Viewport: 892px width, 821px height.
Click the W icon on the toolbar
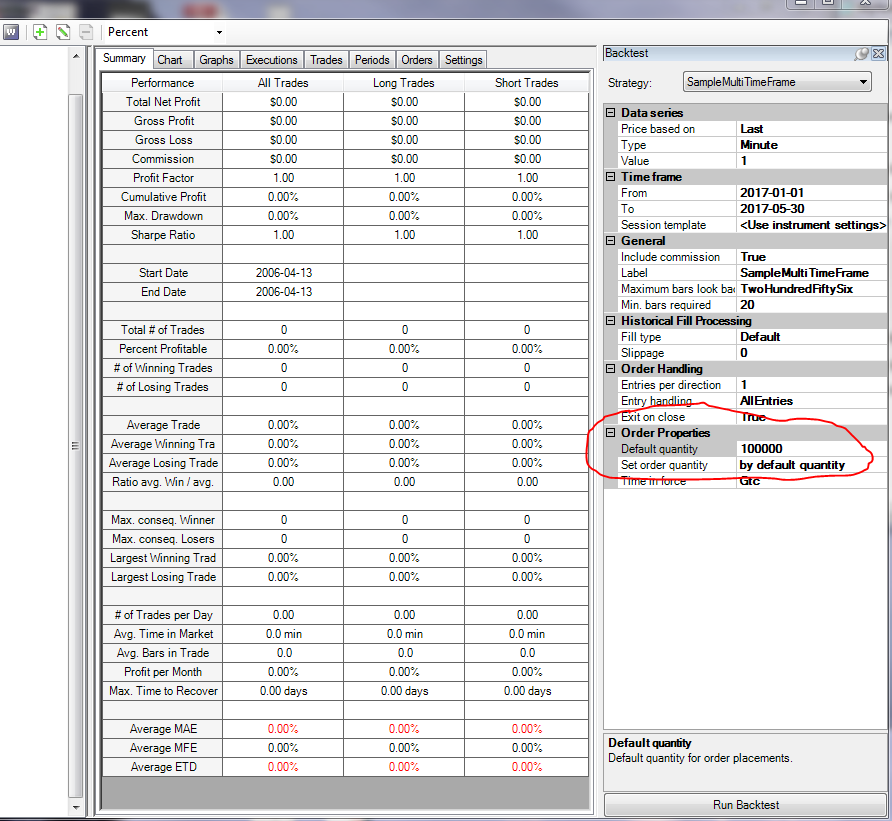[11, 32]
